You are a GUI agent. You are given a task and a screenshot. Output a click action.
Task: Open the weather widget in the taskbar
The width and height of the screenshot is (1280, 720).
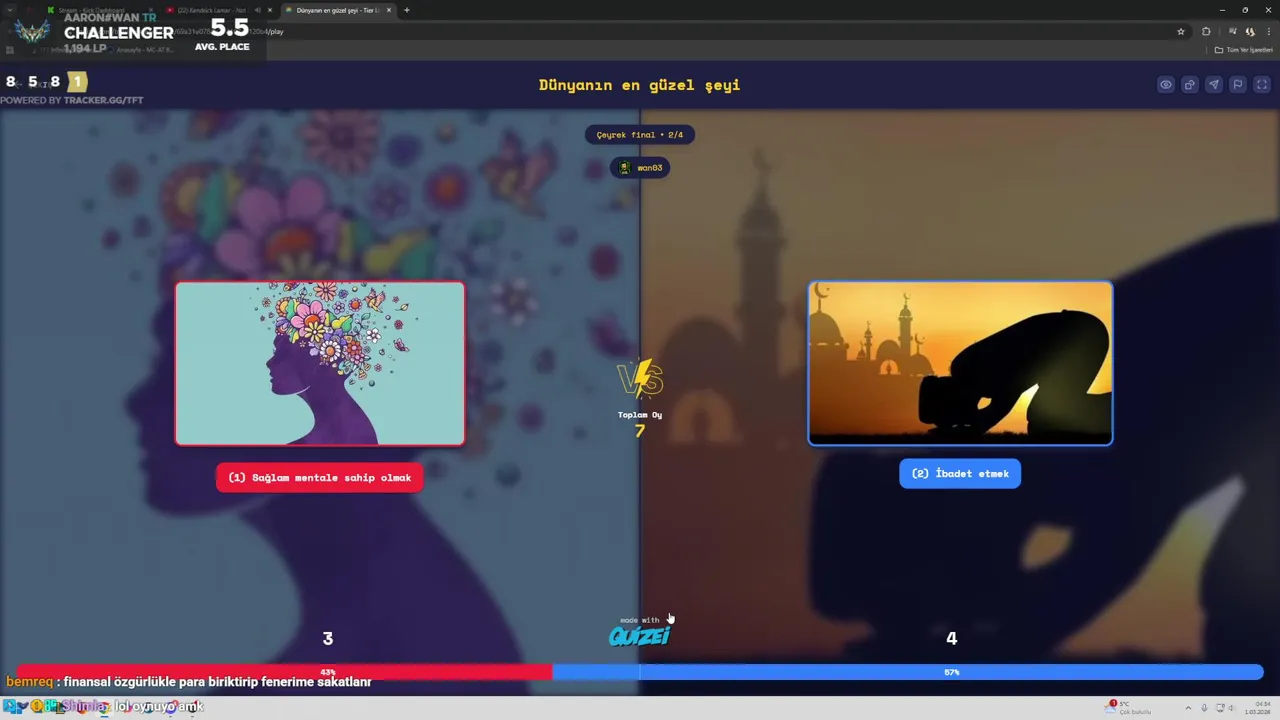click(x=1130, y=707)
